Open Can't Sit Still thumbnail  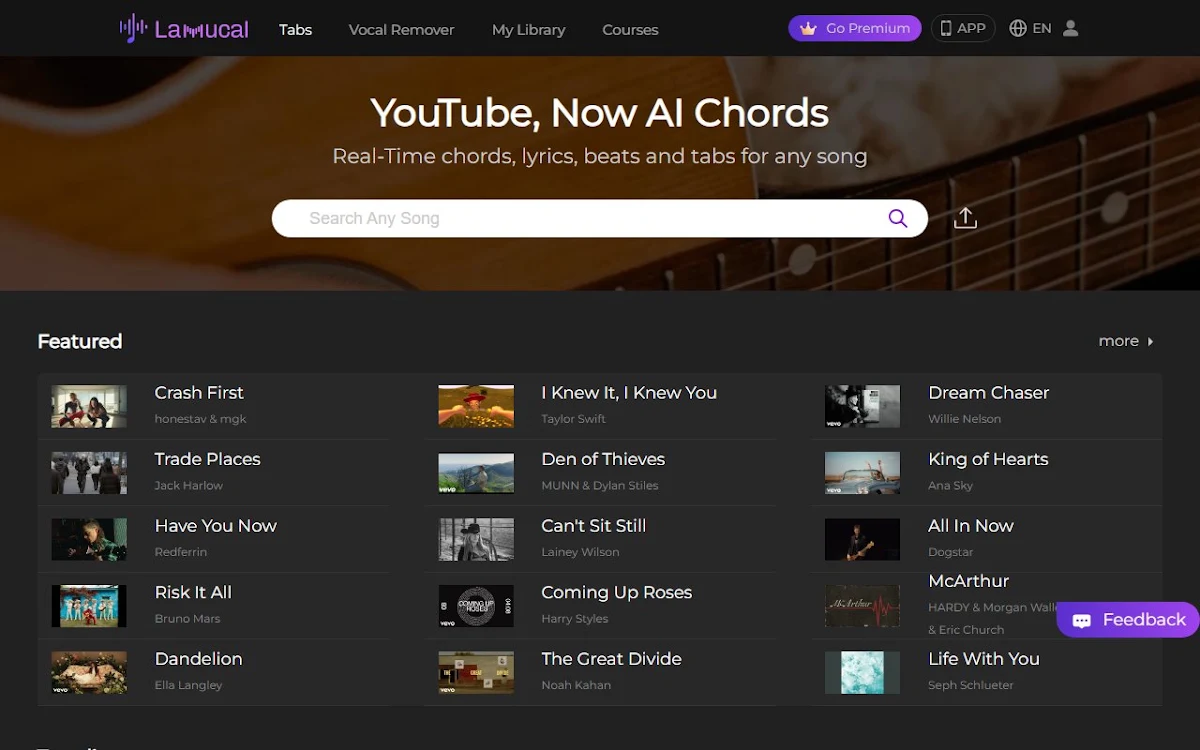click(476, 539)
